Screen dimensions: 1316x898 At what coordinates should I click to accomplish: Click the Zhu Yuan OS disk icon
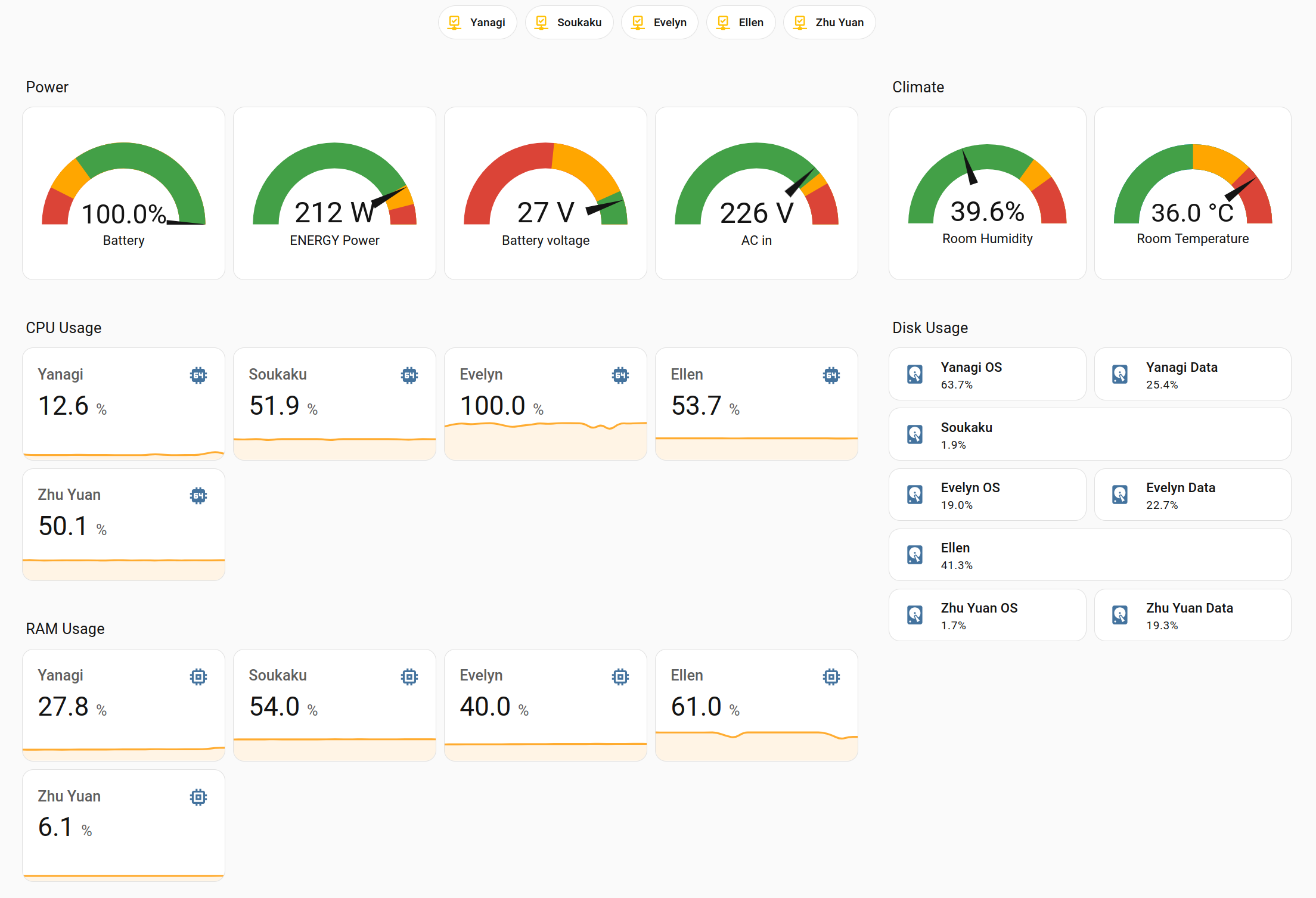915,614
